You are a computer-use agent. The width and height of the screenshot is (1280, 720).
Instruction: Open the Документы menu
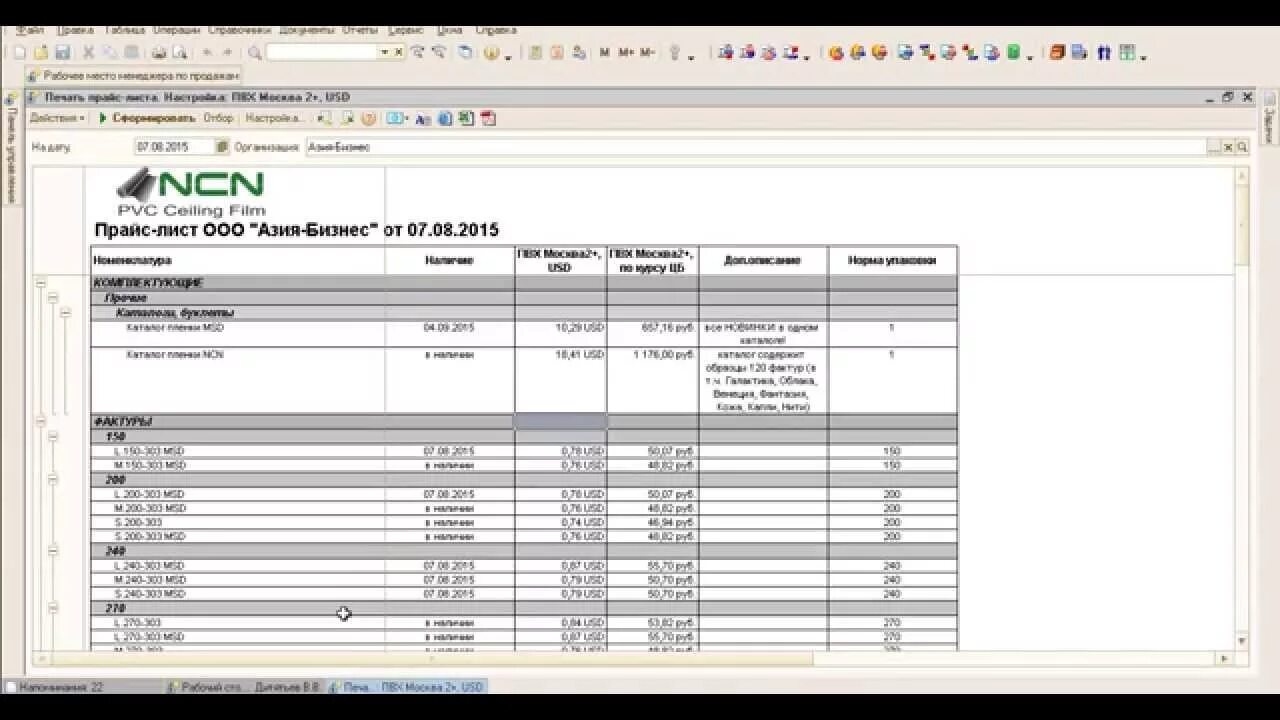[307, 30]
